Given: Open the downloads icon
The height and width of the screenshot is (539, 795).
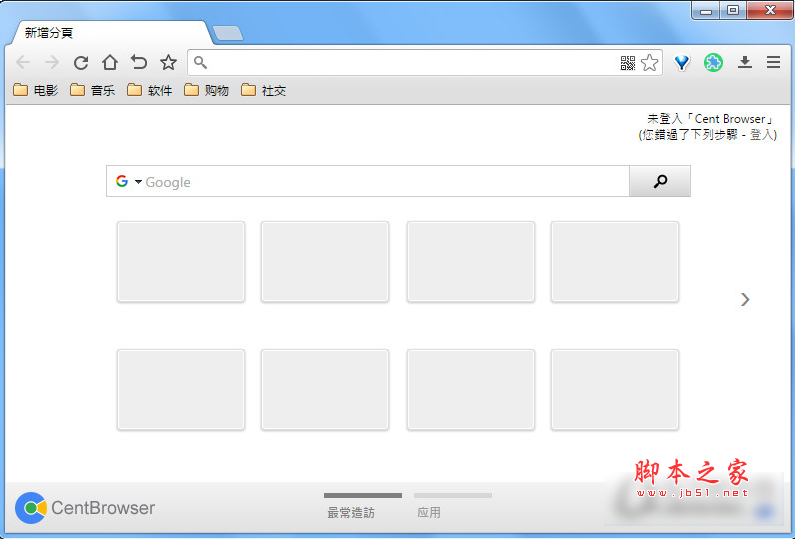Looking at the screenshot, I should [745, 62].
